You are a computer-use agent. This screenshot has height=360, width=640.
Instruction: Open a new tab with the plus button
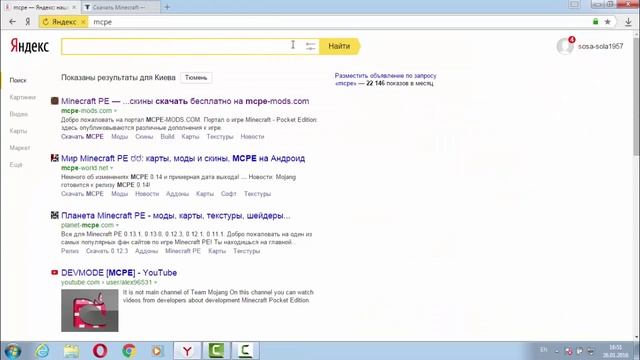pyautogui.click(x=167, y=7)
